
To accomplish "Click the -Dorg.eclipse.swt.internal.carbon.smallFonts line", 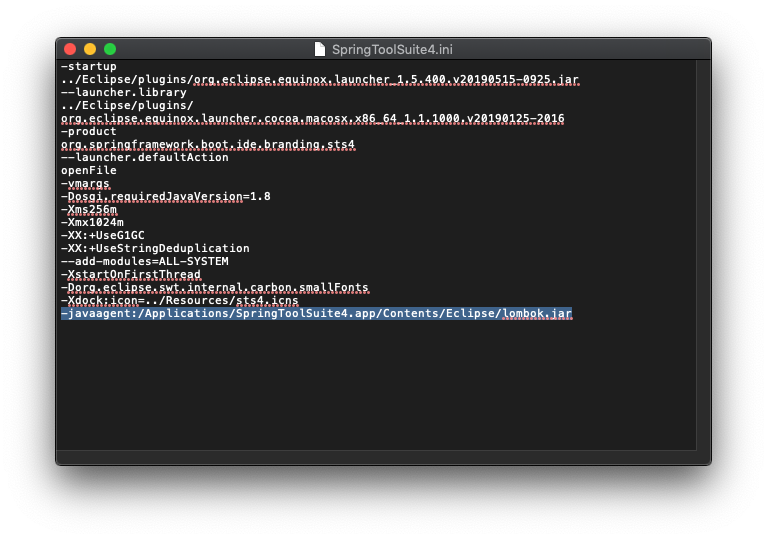I will pos(215,287).
